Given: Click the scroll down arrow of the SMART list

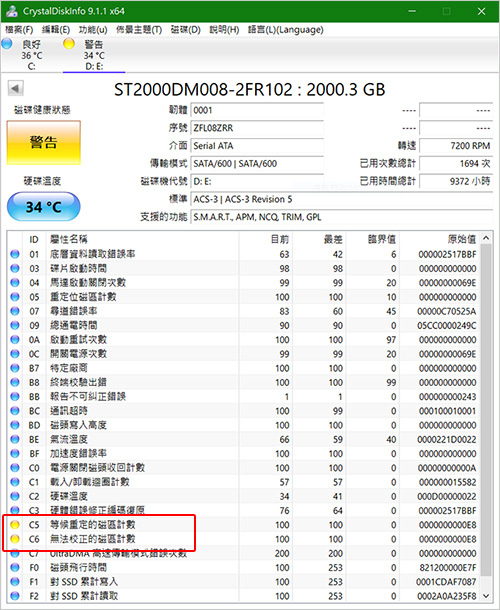Looking at the screenshot, I should tap(486, 596).
